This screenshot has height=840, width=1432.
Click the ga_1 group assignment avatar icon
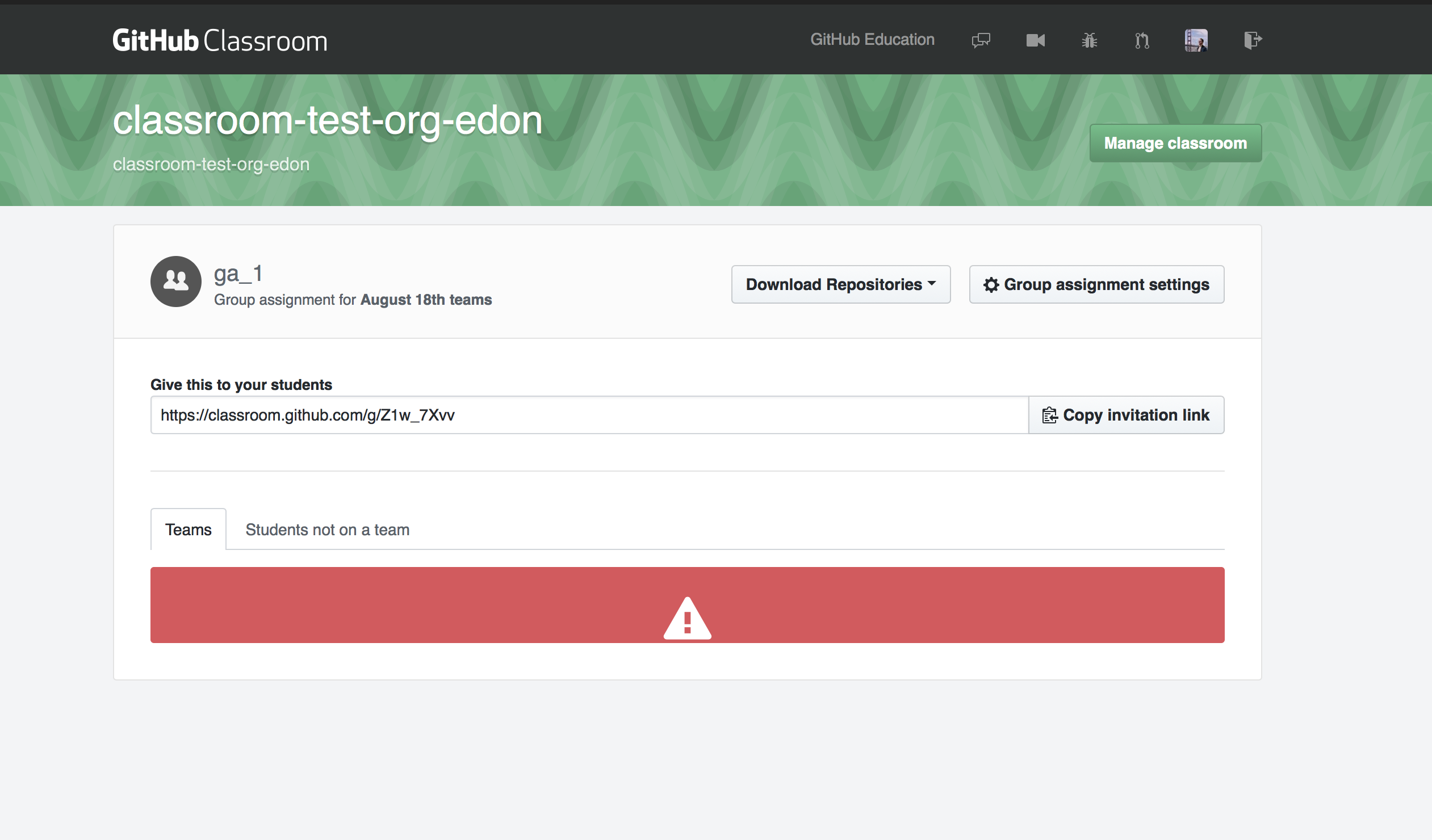tap(175, 282)
